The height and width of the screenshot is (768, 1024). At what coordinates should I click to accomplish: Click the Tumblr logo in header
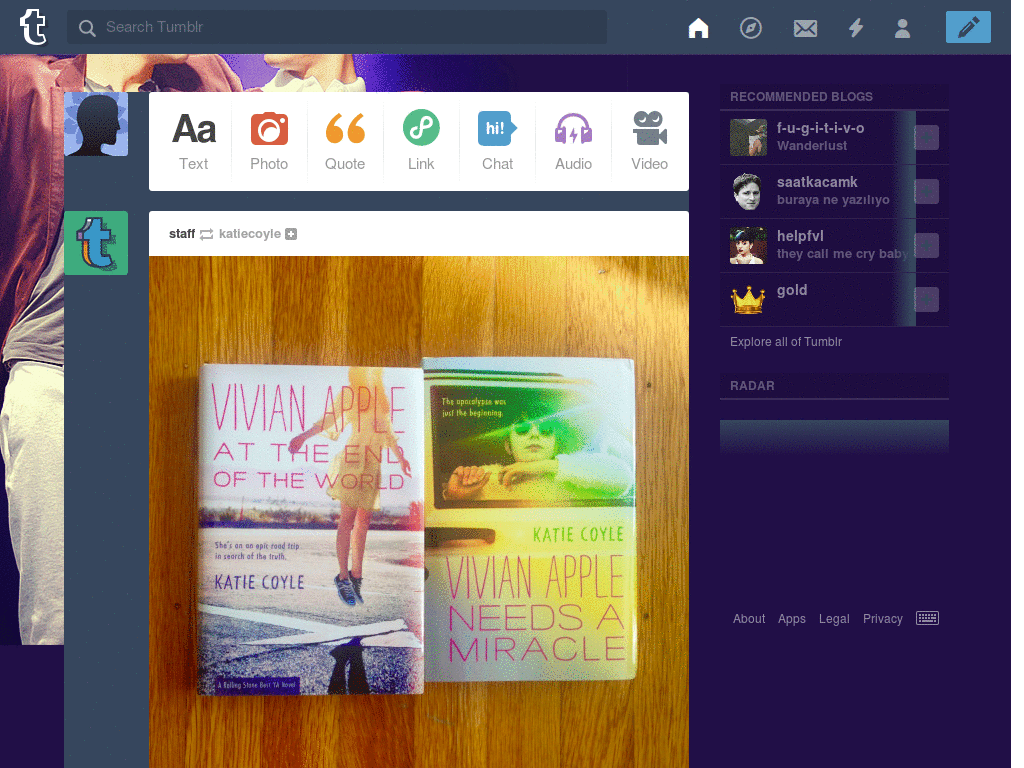tap(33, 27)
